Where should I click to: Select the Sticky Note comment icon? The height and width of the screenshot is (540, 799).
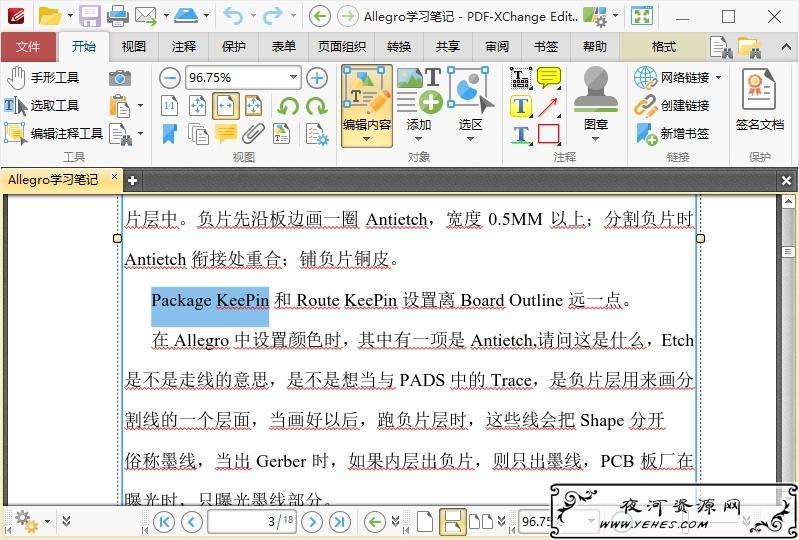point(549,78)
